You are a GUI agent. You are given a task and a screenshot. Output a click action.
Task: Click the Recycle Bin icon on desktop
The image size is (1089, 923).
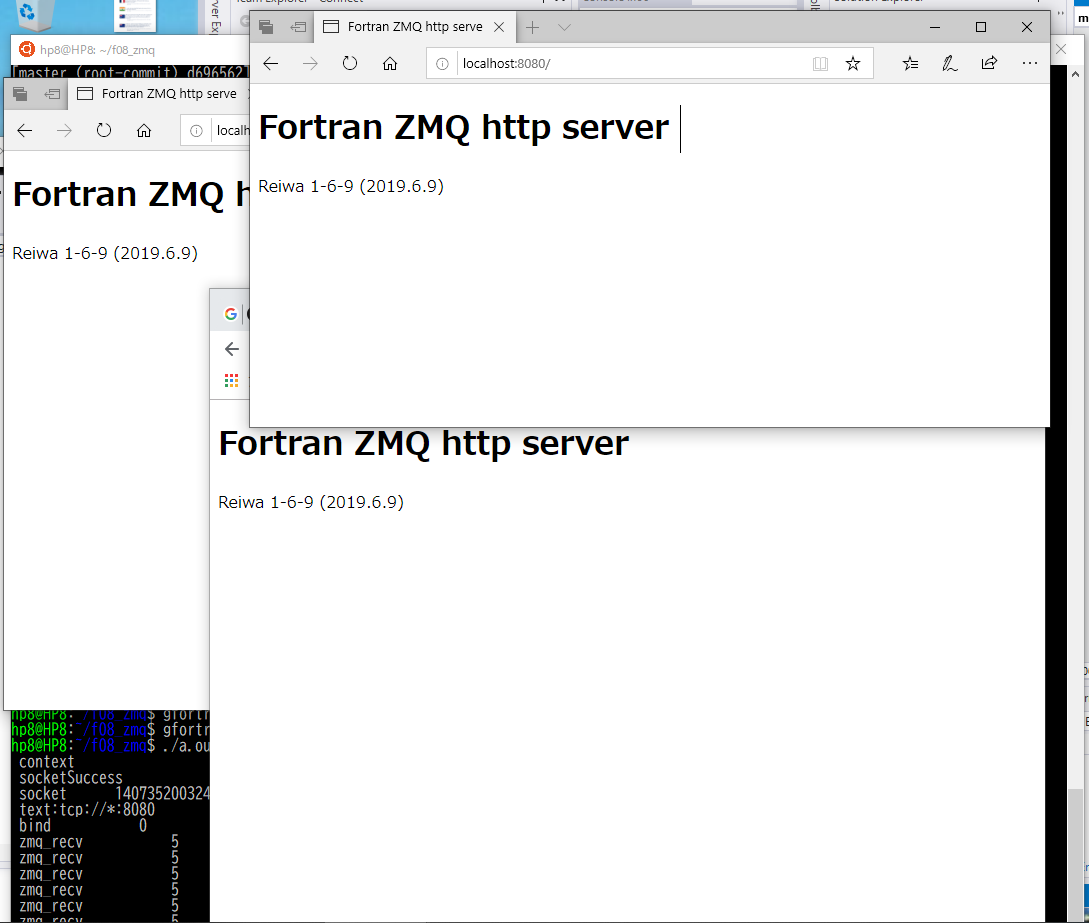click(31, 15)
